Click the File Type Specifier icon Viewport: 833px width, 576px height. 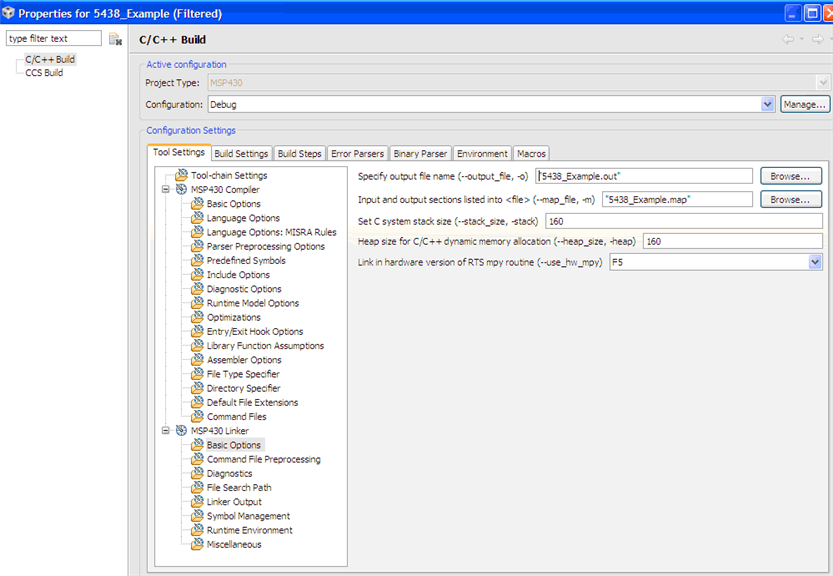(198, 374)
